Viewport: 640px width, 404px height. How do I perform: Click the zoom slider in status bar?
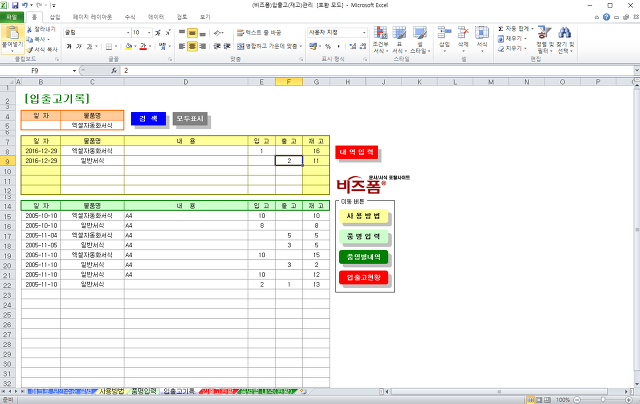point(603,400)
